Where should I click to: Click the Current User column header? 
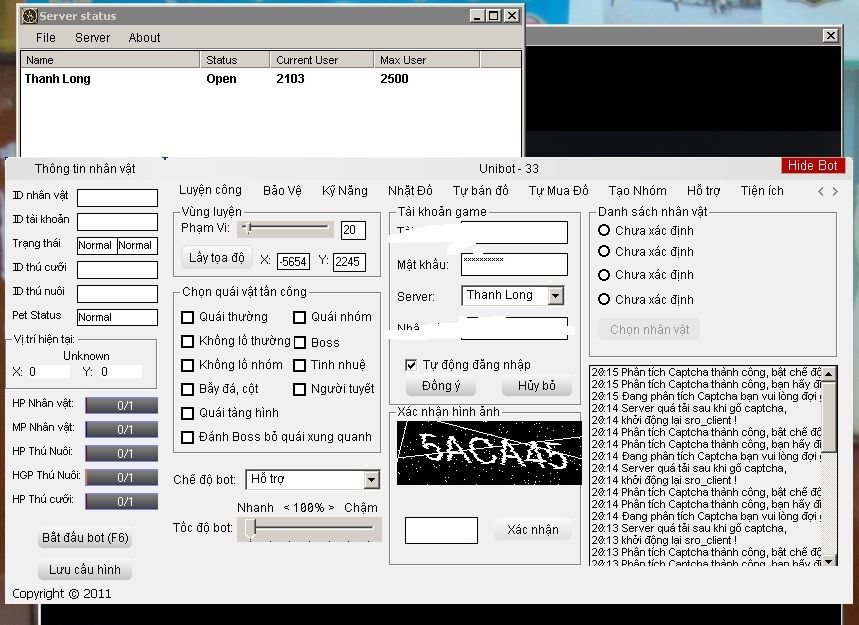click(x=322, y=60)
